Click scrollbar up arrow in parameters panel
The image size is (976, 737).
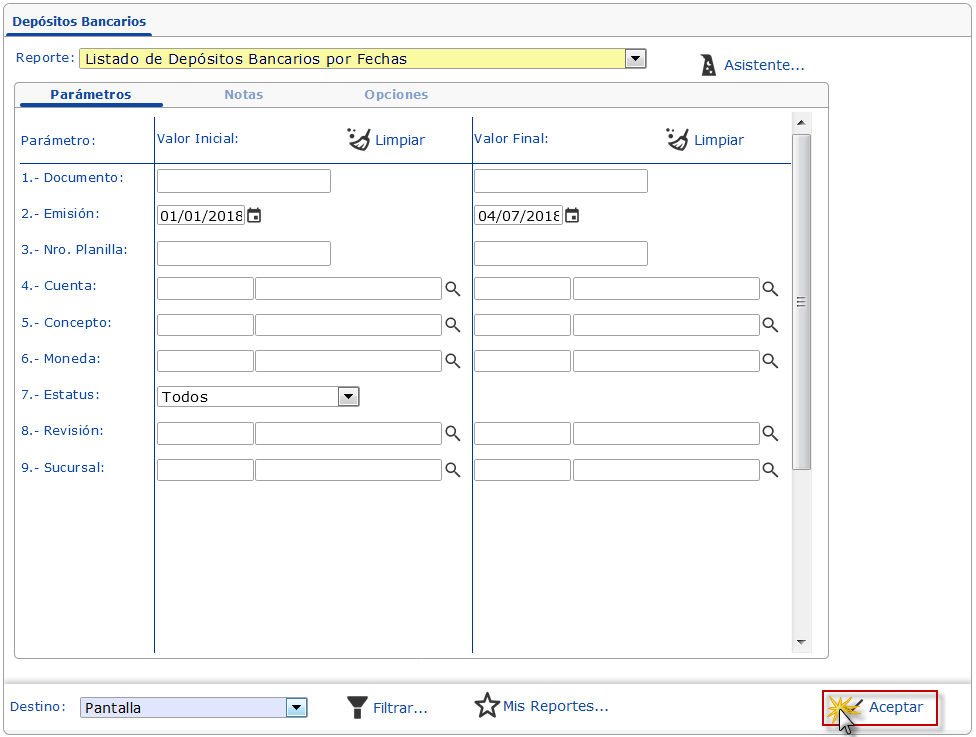(x=801, y=123)
